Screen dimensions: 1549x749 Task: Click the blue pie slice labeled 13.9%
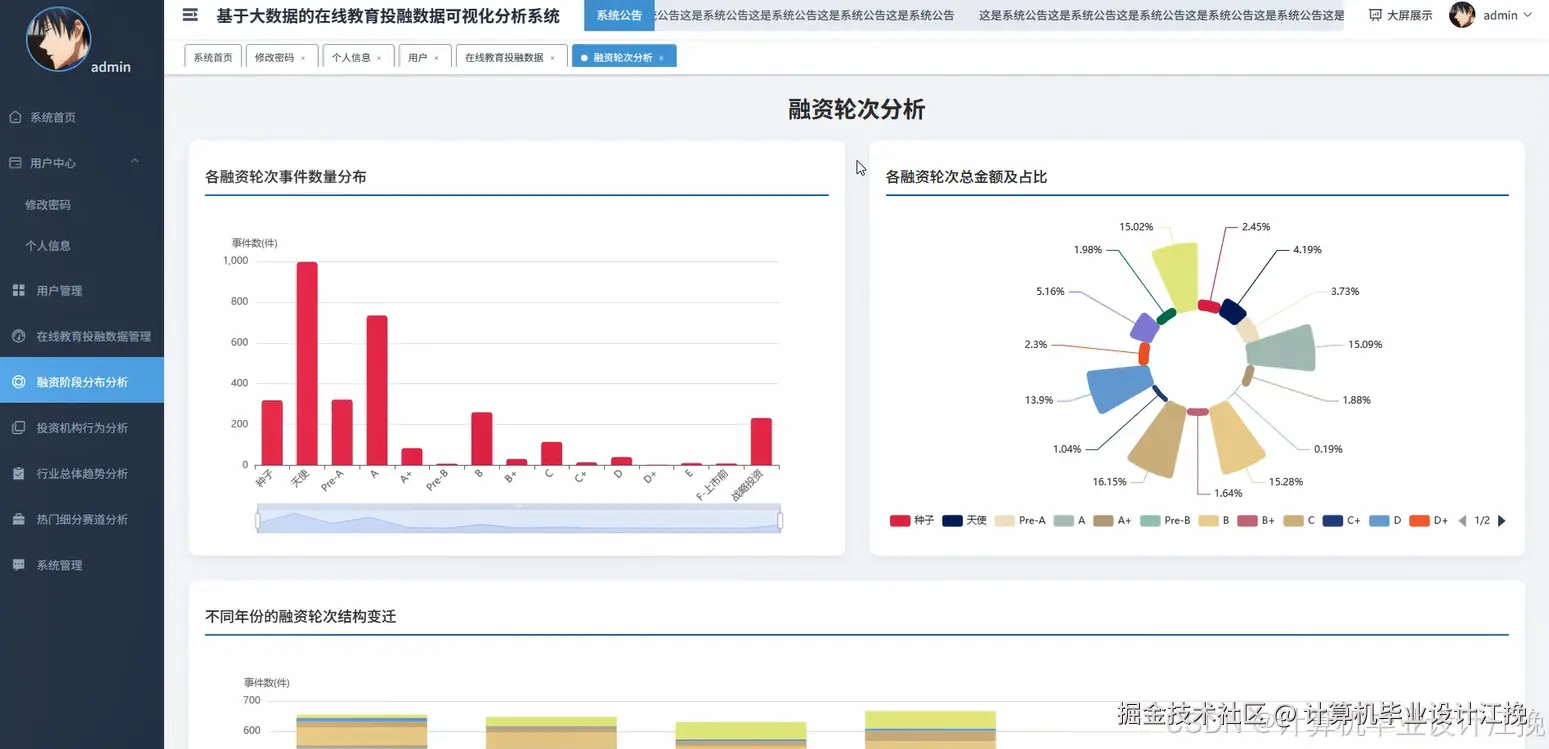pos(1120,389)
